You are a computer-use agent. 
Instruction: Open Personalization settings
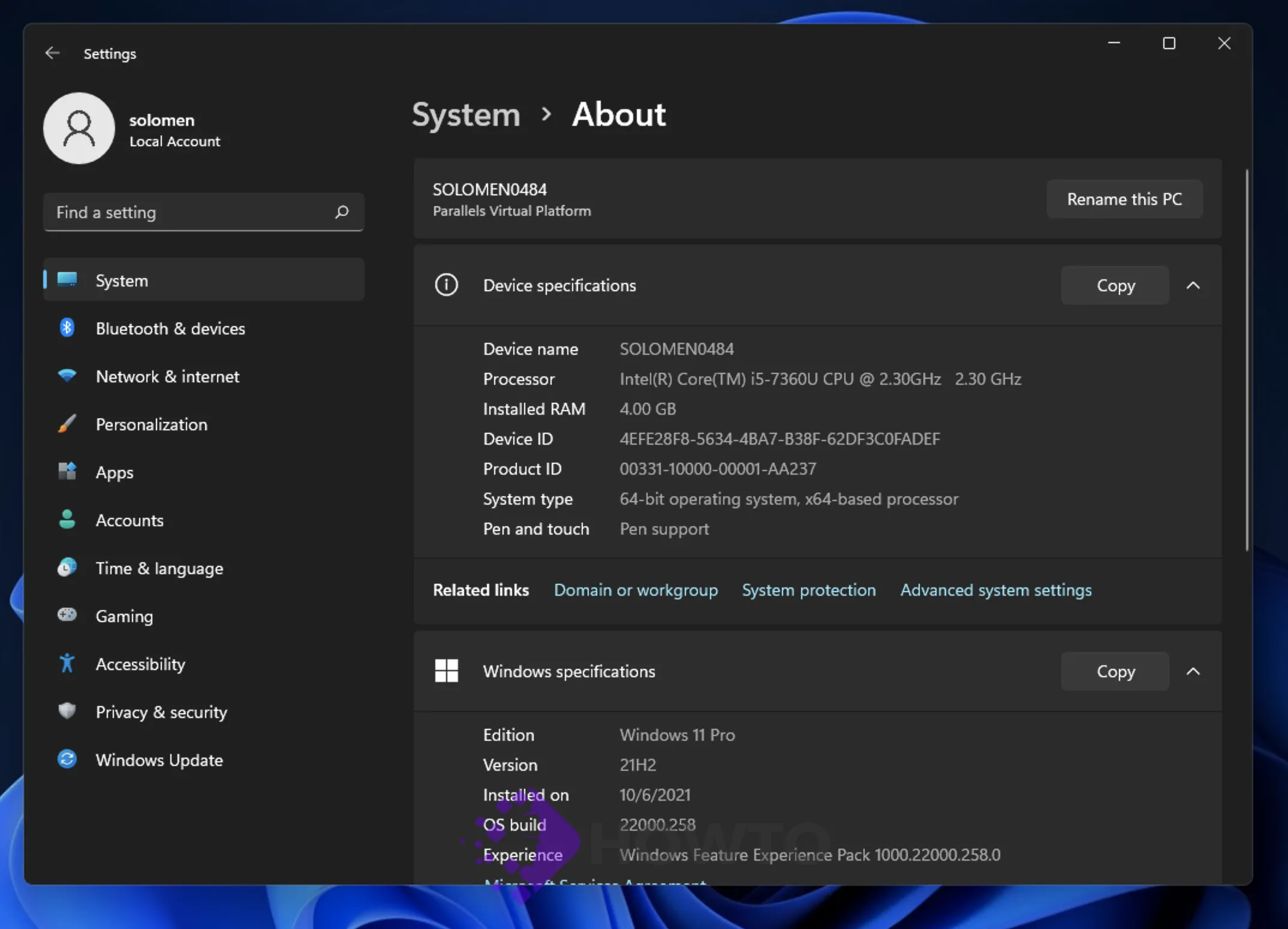204,424
